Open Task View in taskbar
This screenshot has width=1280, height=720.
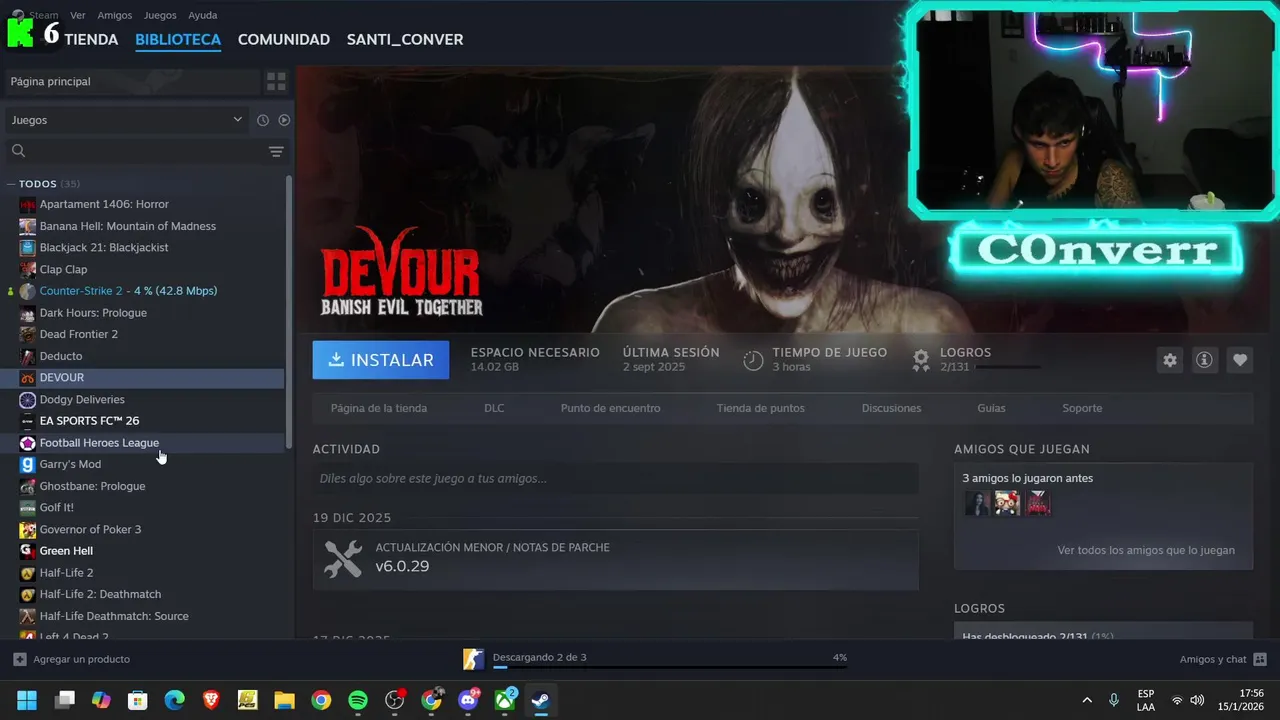click(65, 700)
